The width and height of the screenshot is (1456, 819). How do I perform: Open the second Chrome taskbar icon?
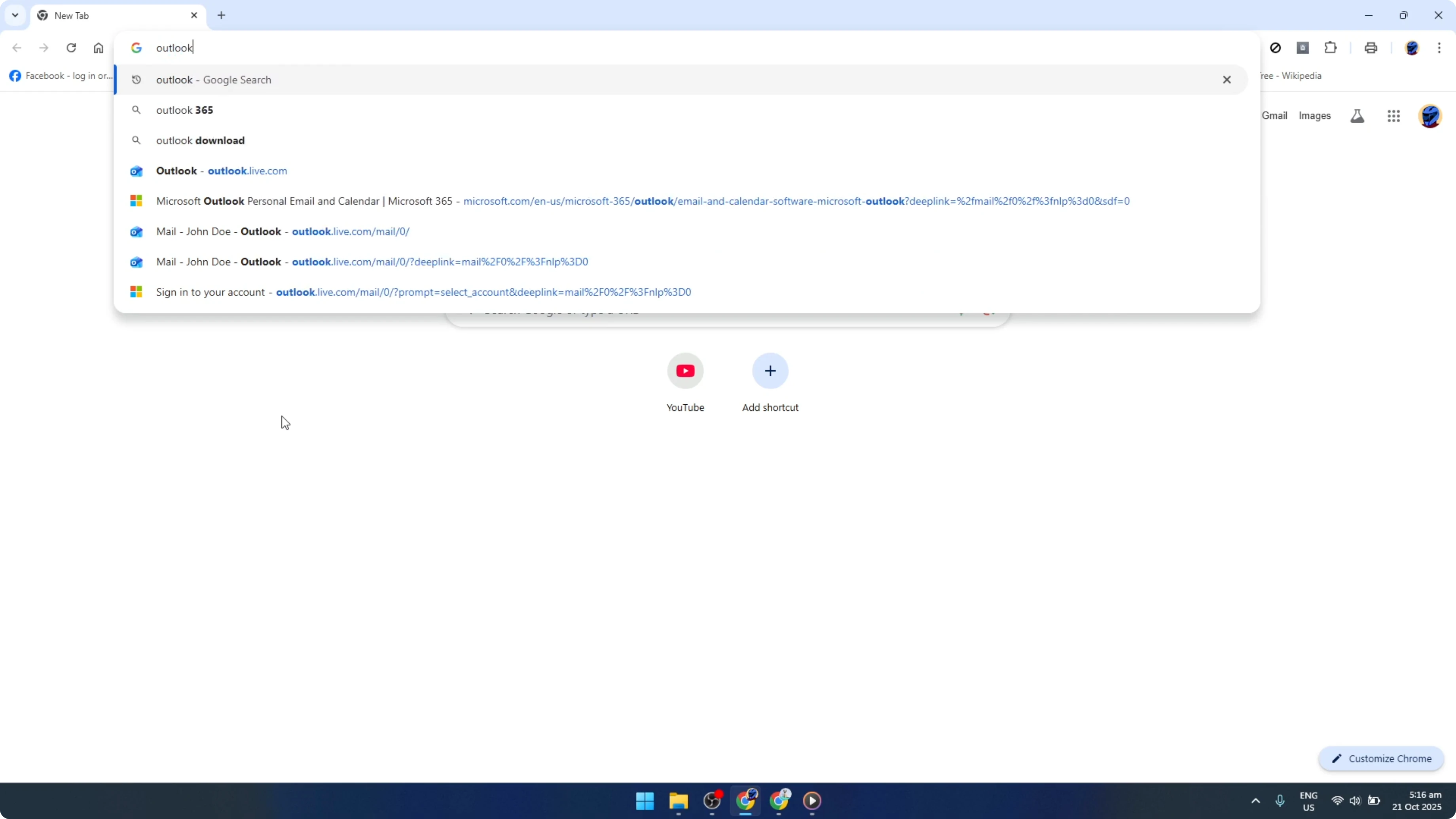coord(779,800)
